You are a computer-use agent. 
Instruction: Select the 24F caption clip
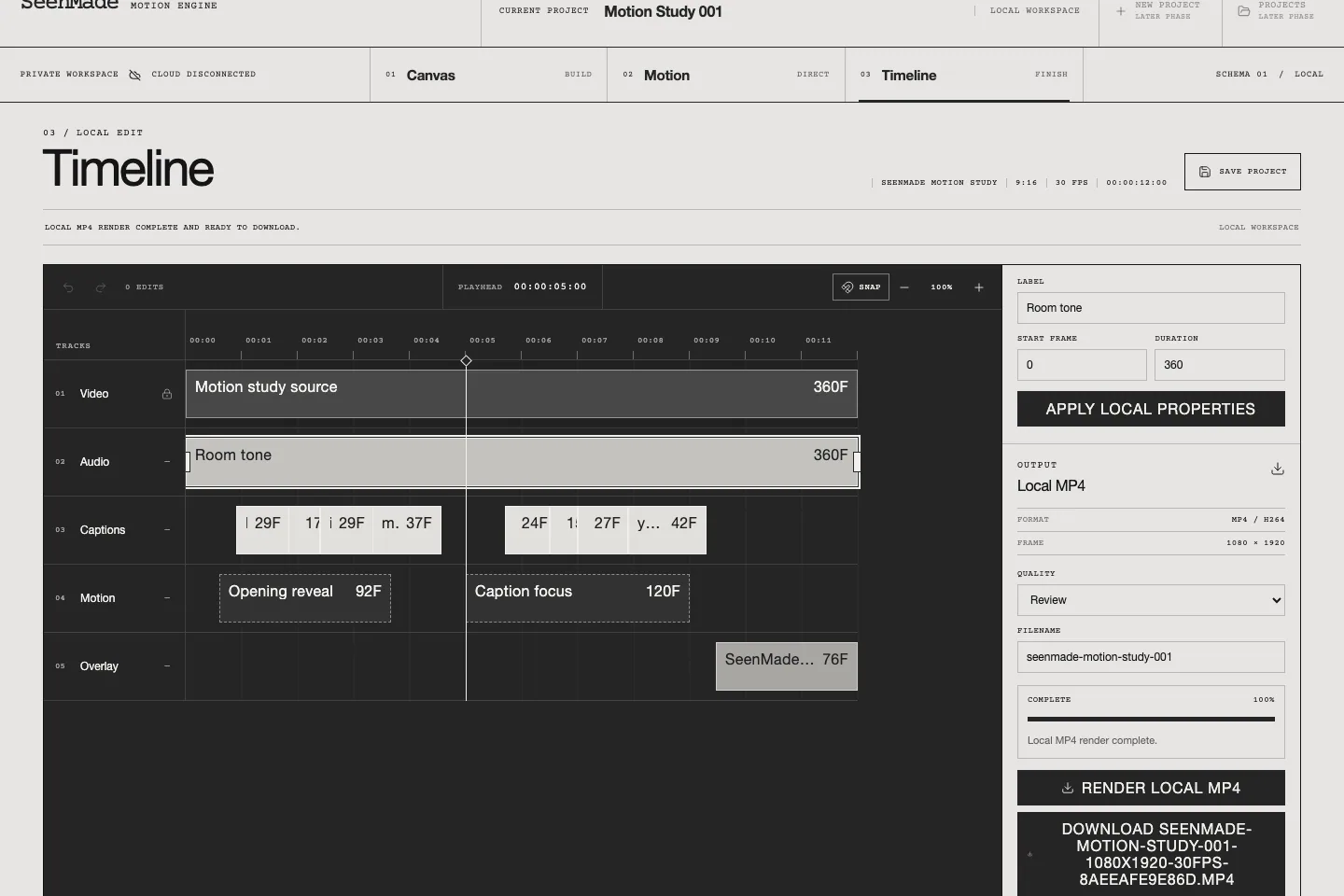click(x=527, y=530)
